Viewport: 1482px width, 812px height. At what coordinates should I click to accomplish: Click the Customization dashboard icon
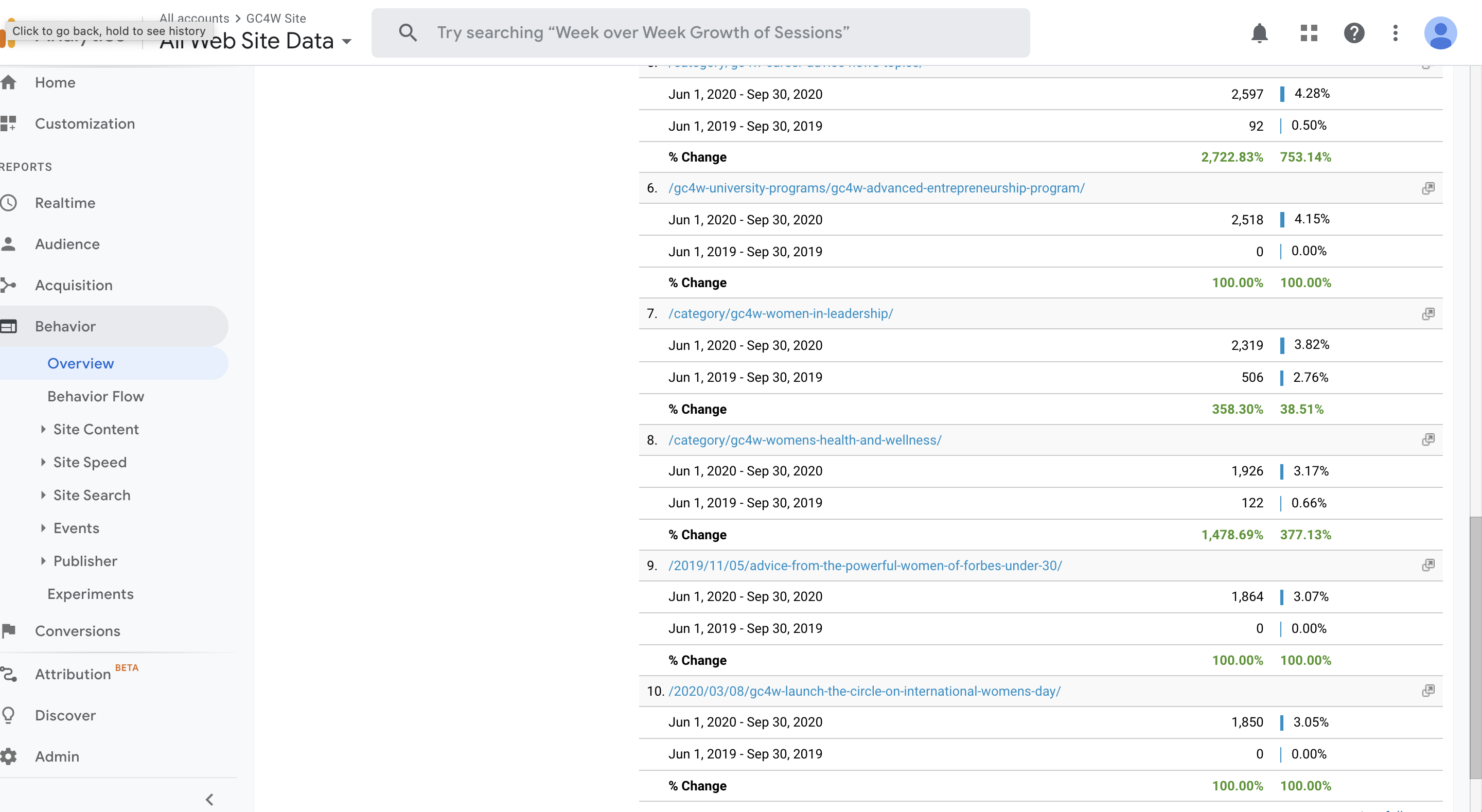point(9,123)
